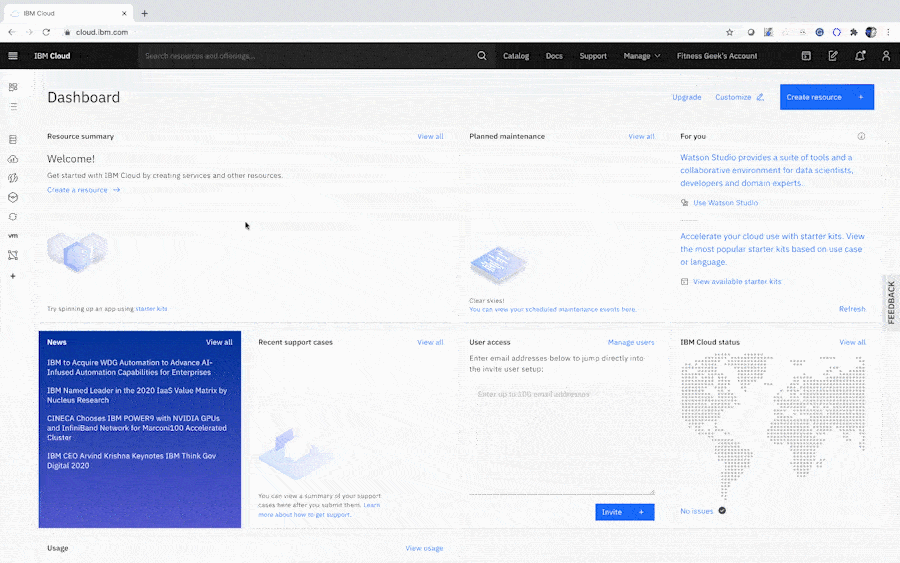Open news: CINECA Chooses IBM POWER9

tap(137, 428)
